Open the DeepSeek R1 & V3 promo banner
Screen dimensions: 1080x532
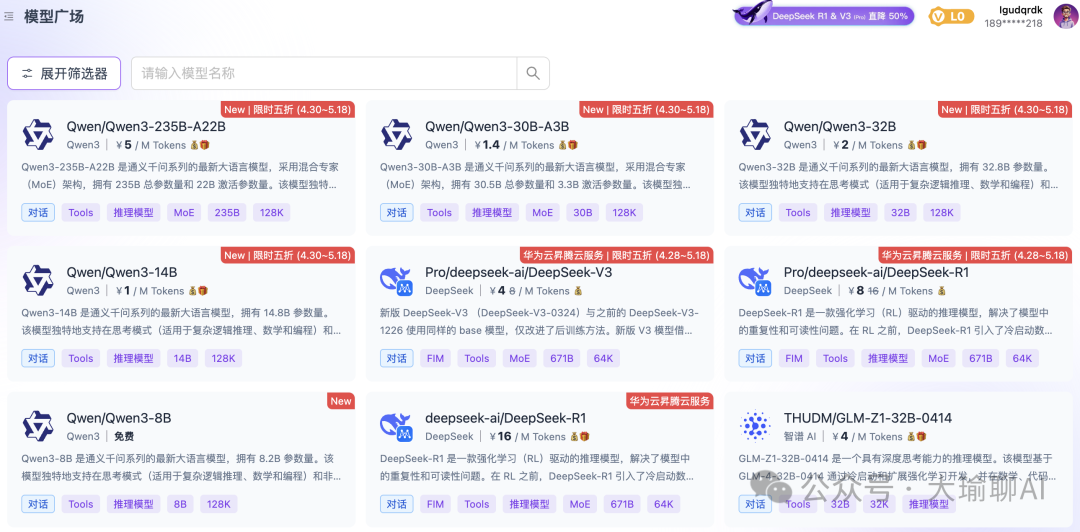(822, 15)
